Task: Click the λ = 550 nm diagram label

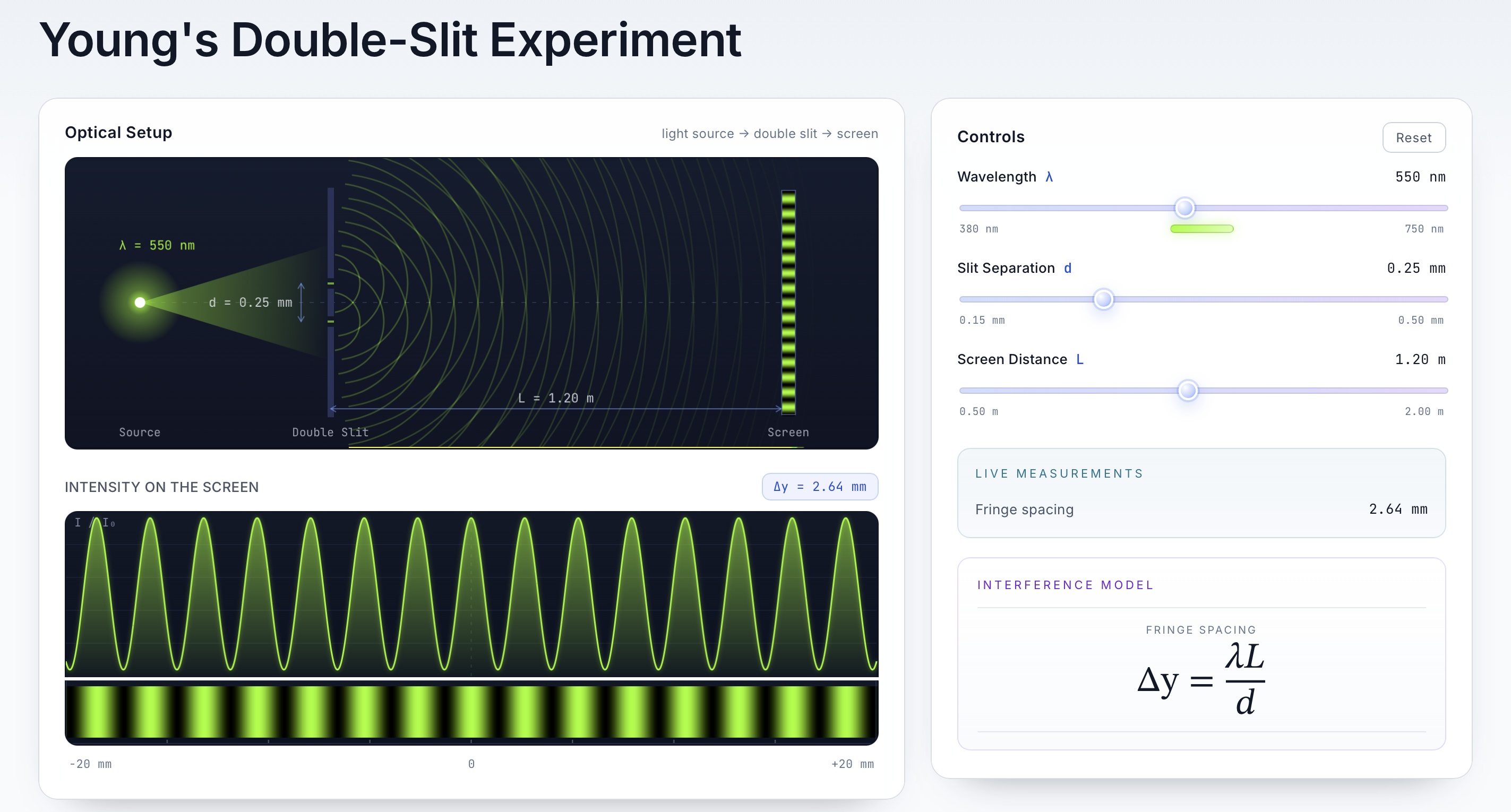Action: pos(157,245)
